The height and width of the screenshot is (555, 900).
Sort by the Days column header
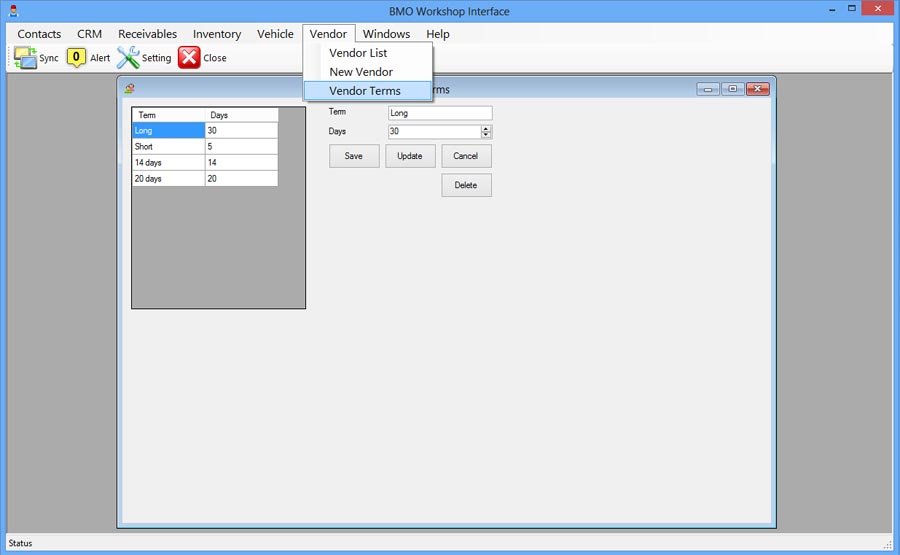pyautogui.click(x=242, y=115)
